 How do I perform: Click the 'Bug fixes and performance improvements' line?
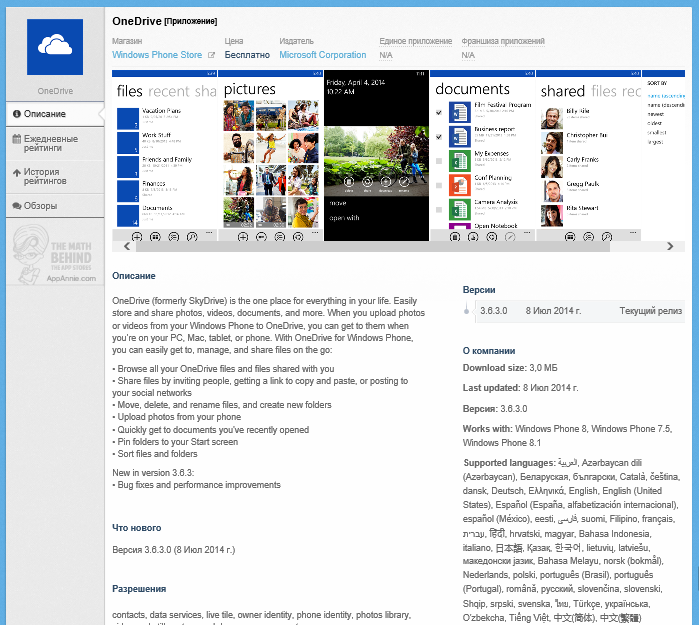[197, 485]
